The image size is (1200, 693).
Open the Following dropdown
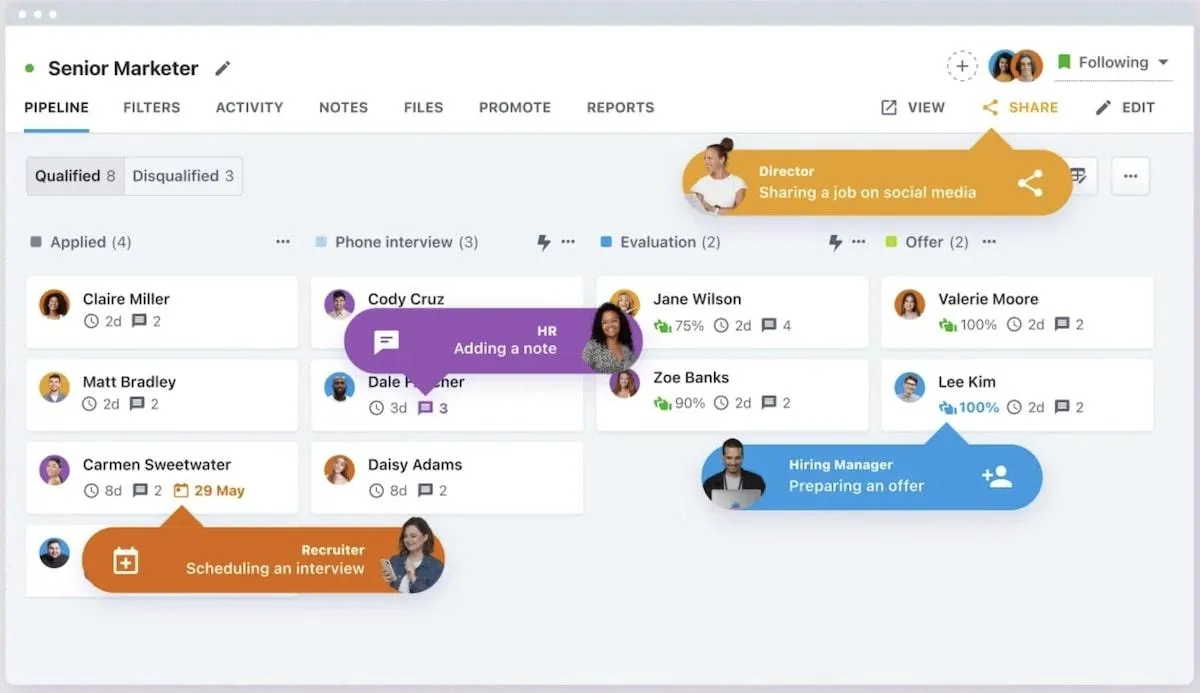pyautogui.click(x=1113, y=63)
